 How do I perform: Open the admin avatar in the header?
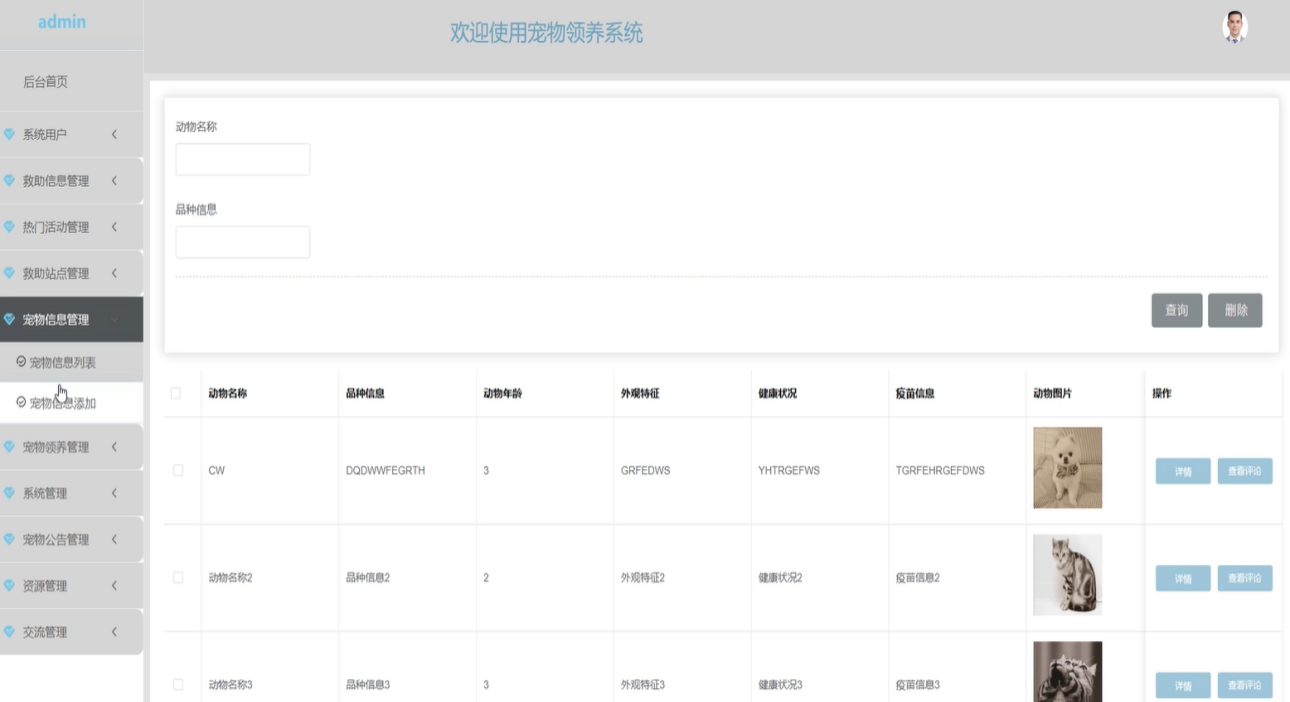tap(1235, 27)
